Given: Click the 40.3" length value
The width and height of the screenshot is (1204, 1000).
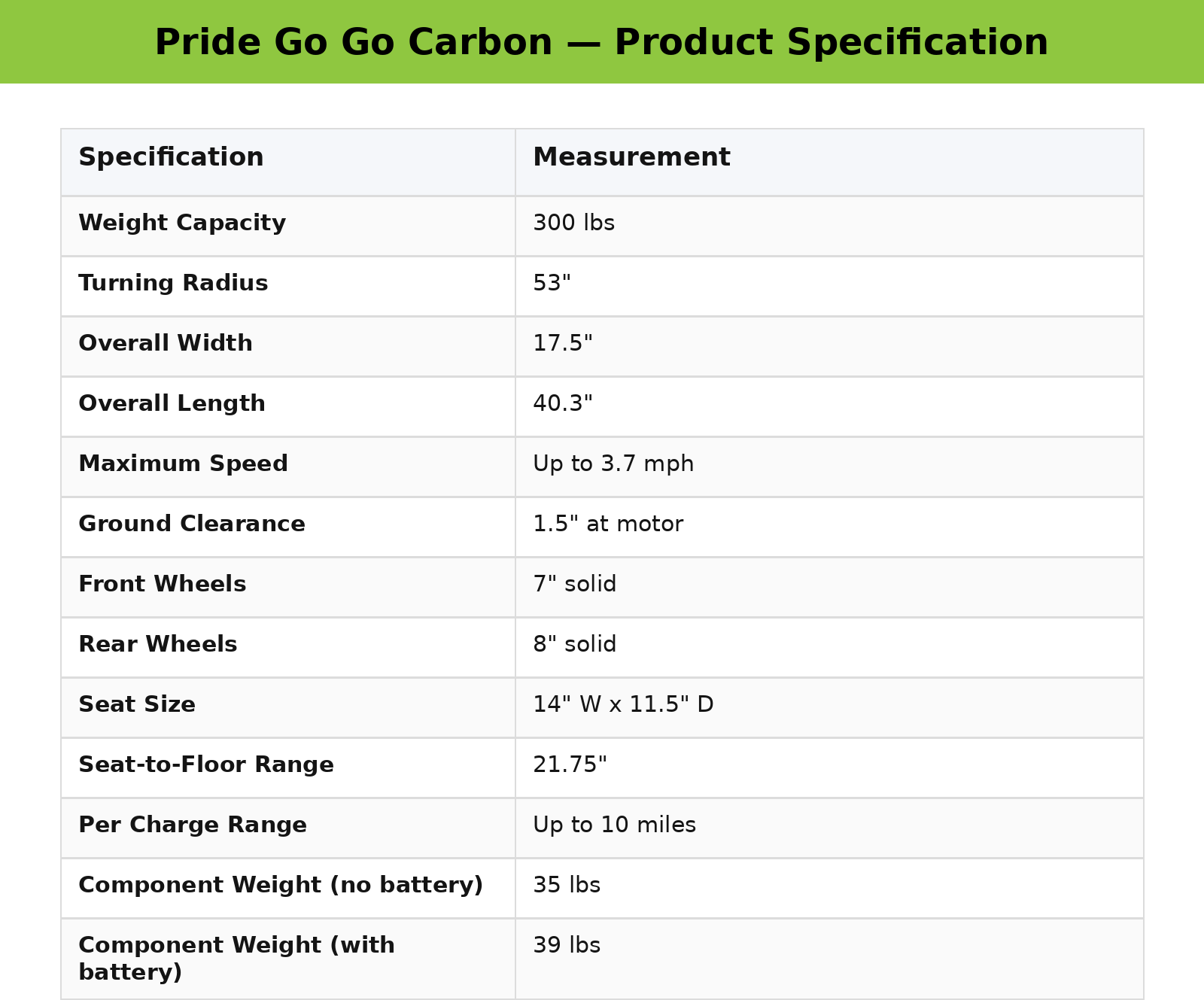Looking at the screenshot, I should (563, 404).
